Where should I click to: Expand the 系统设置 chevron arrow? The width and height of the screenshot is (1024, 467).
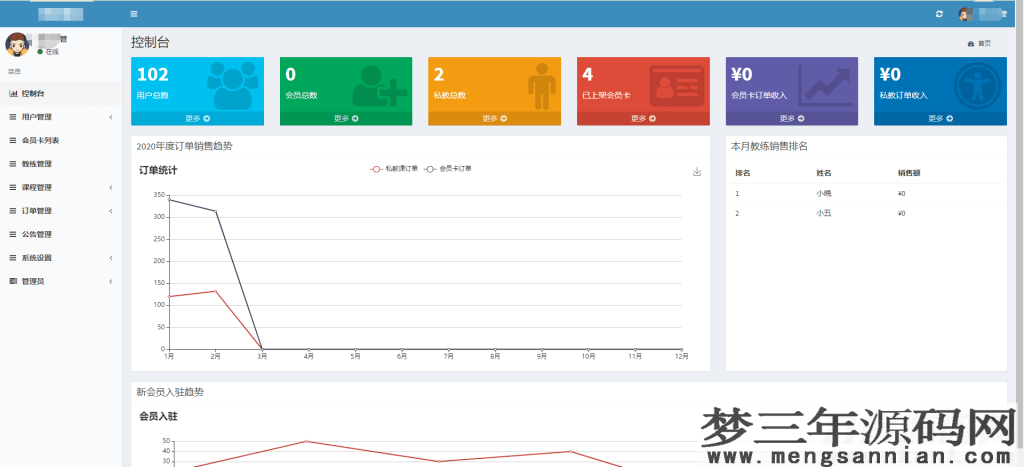[111, 258]
